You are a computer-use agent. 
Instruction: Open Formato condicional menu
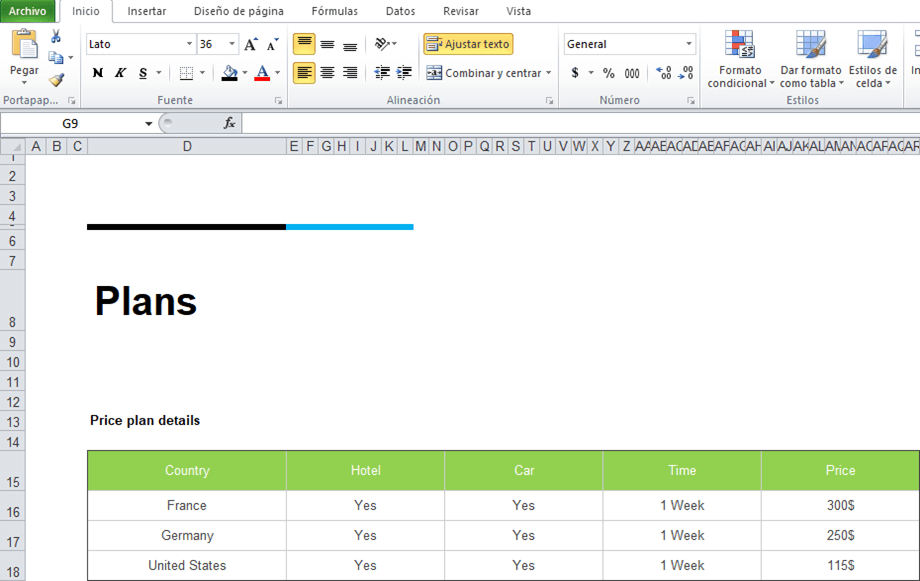pyautogui.click(x=740, y=59)
